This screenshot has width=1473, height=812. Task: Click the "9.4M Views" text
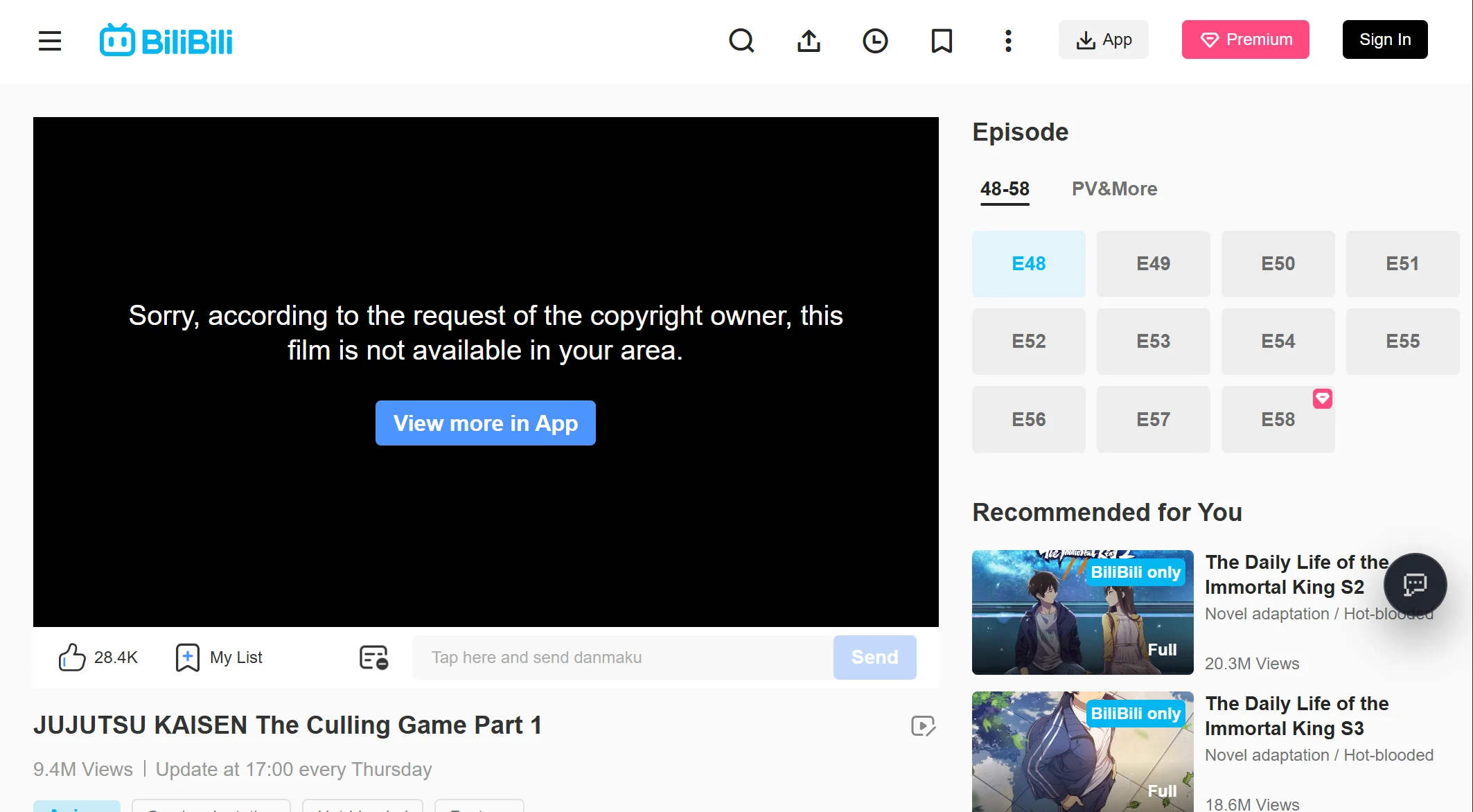(83, 769)
